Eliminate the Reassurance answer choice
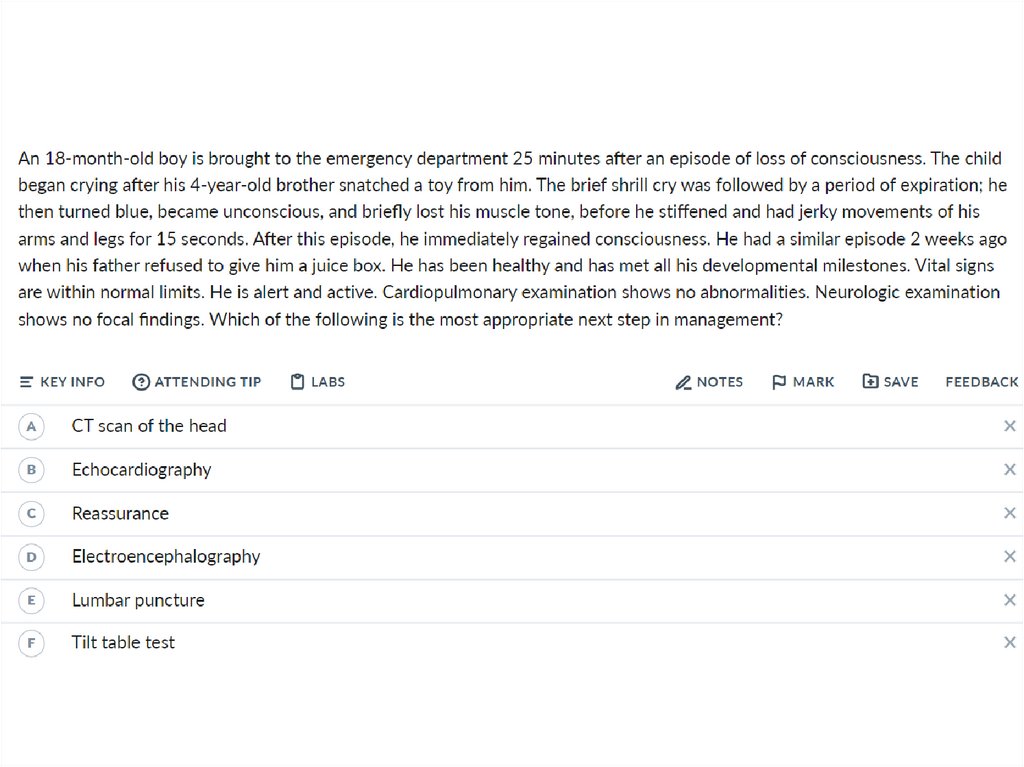This screenshot has height=767, width=1024. tap(1009, 513)
